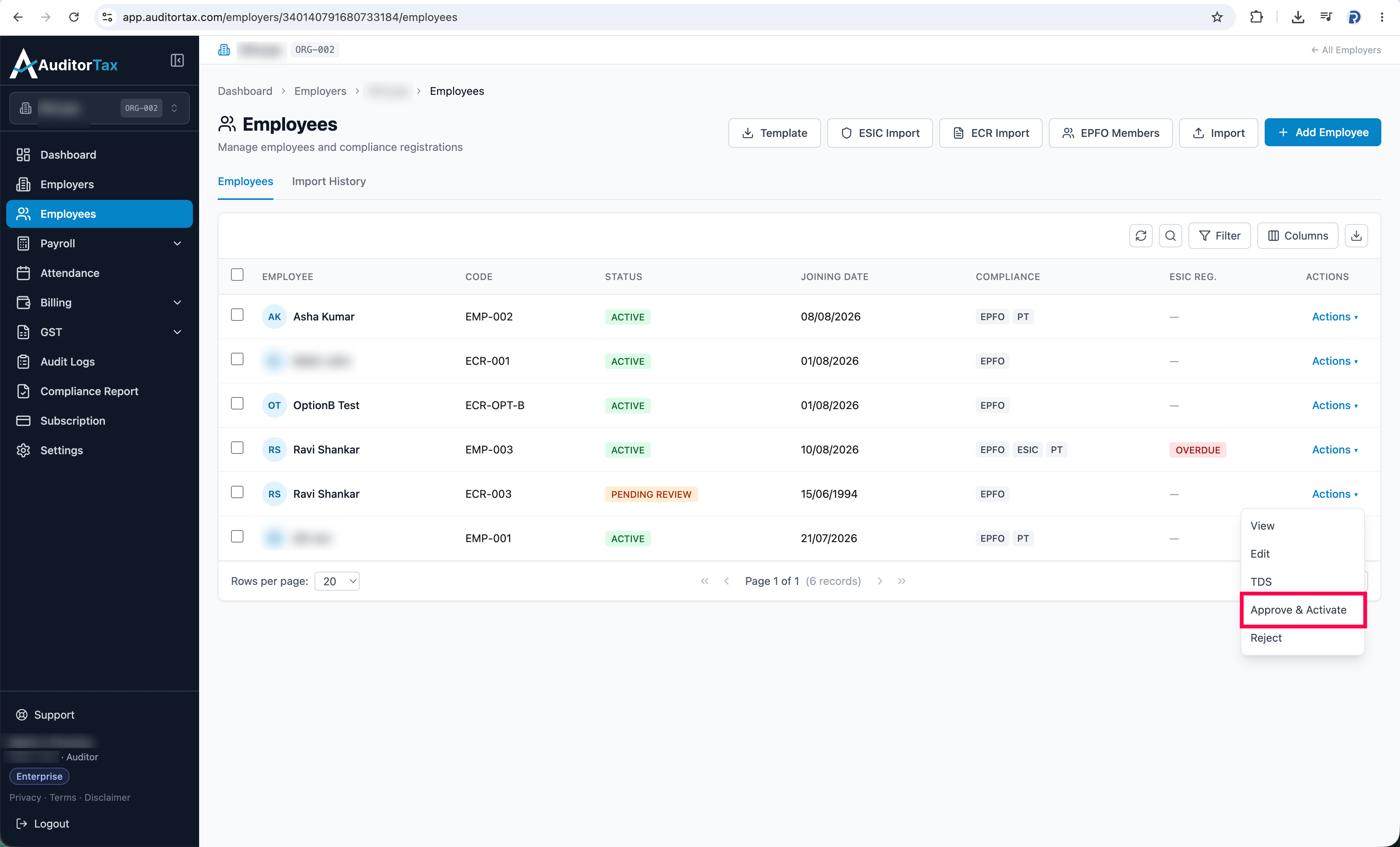The height and width of the screenshot is (847, 1400).
Task: Open Actions dropdown for Asha Kumar
Action: (1335, 317)
